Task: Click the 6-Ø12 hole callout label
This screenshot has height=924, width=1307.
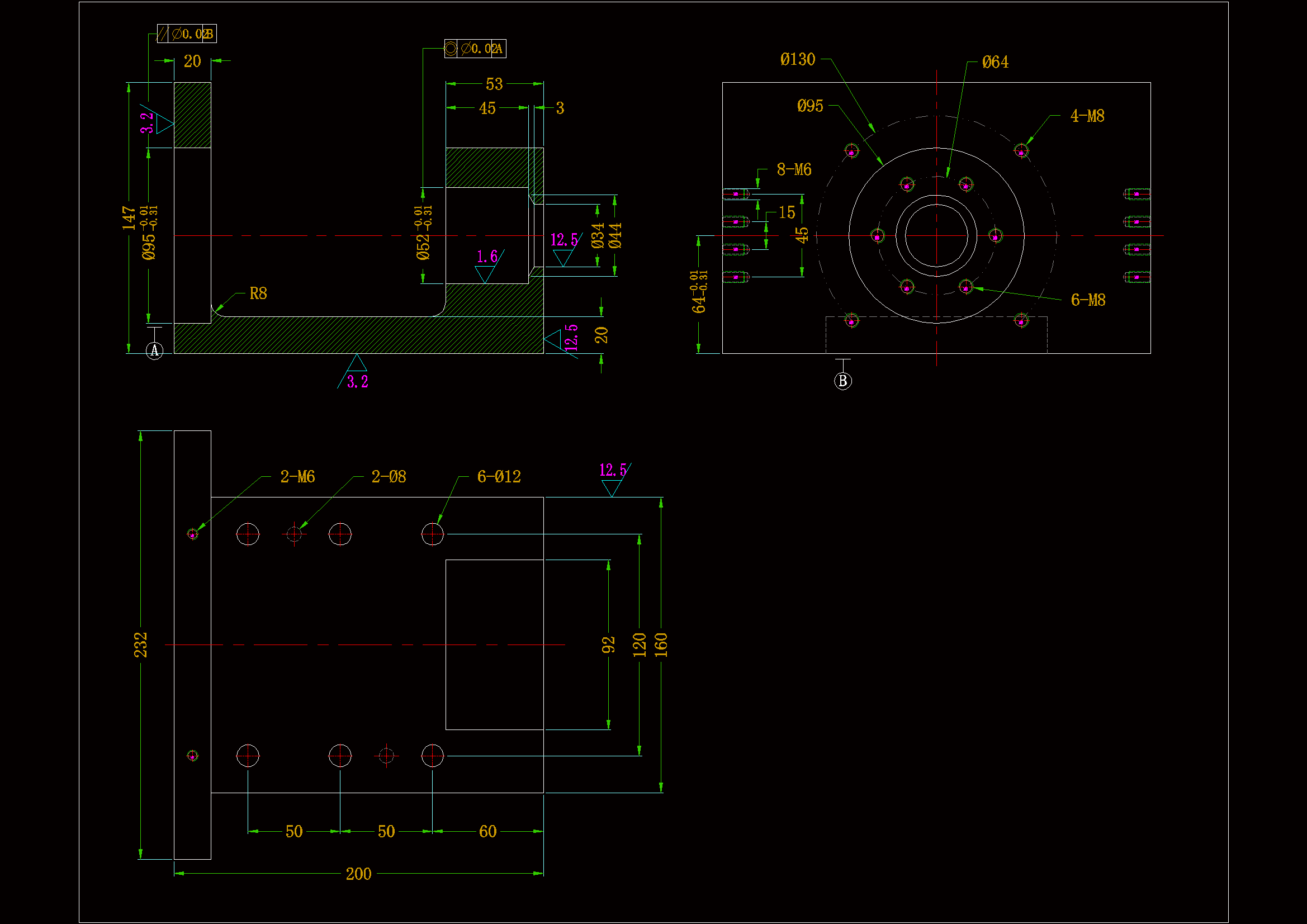Action: coord(499,476)
